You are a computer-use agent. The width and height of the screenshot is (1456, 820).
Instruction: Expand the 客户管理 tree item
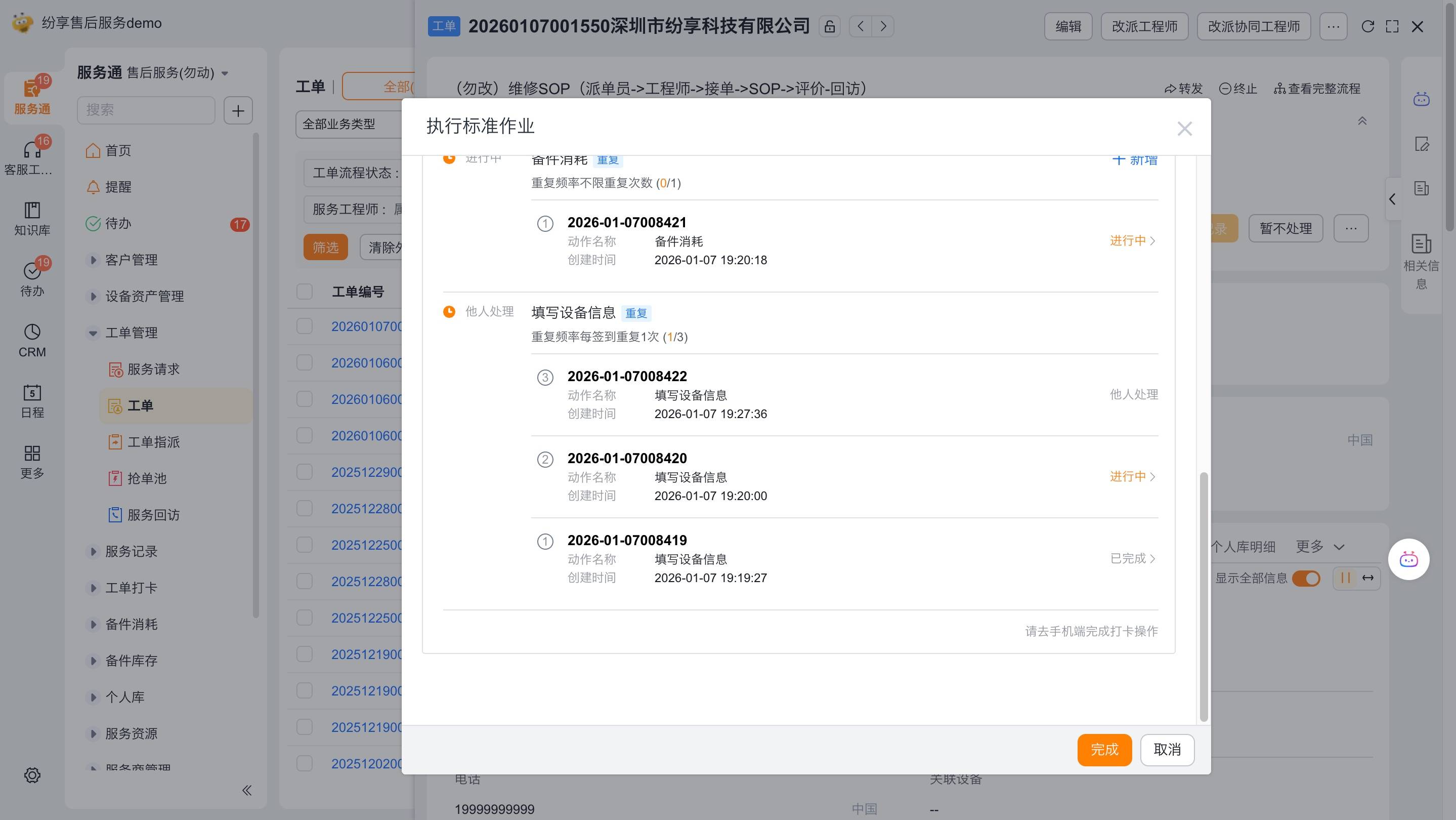pyautogui.click(x=93, y=260)
